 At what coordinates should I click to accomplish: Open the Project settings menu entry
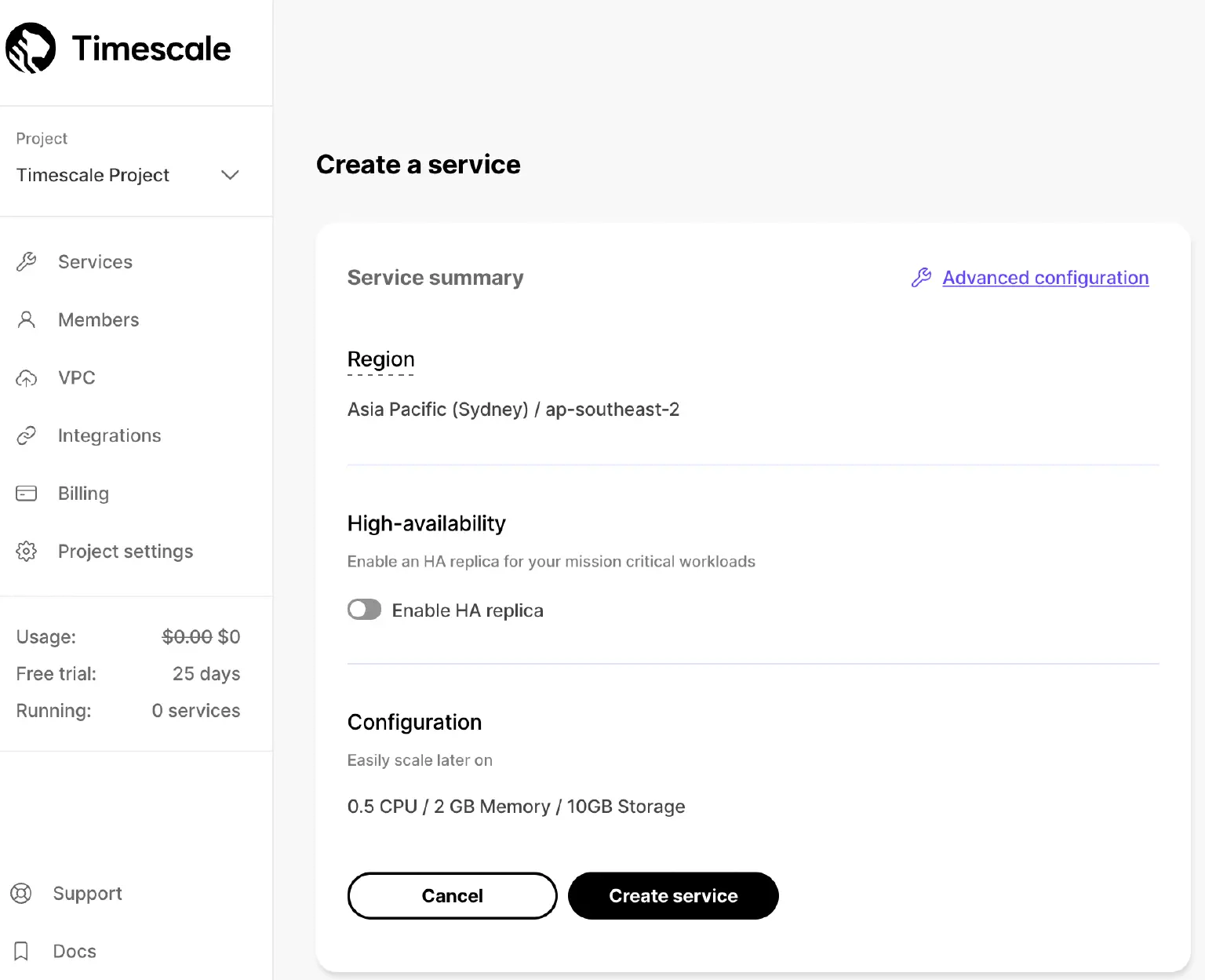[x=125, y=552]
